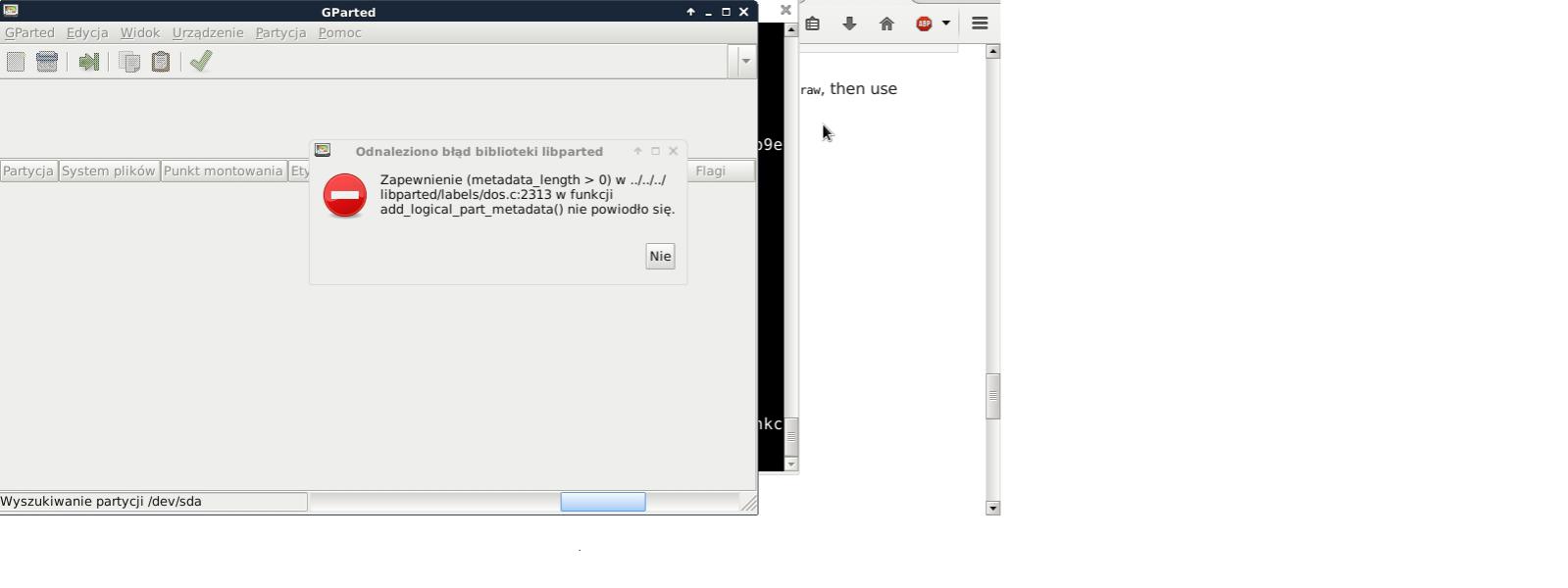Apply all operations with green checkmark

(x=201, y=62)
